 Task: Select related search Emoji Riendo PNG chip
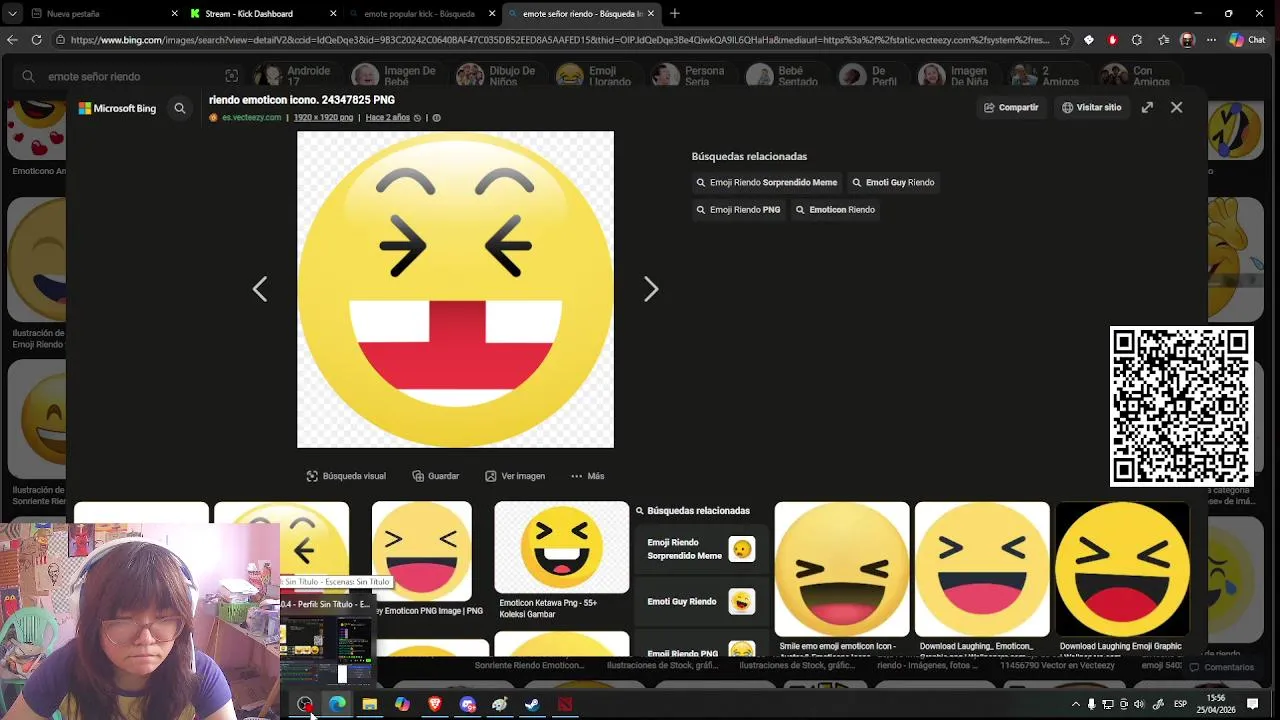[738, 210]
